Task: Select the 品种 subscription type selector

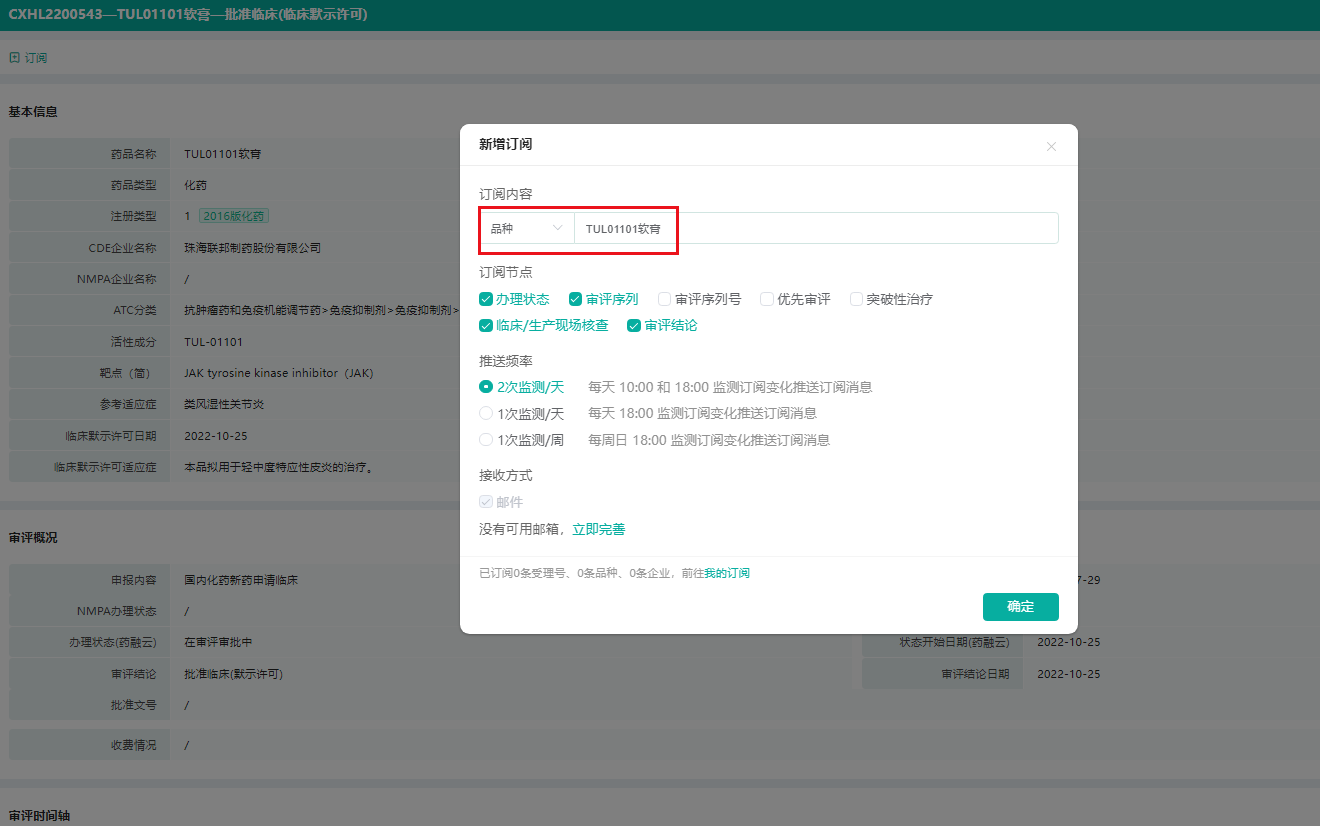Action: coord(526,229)
